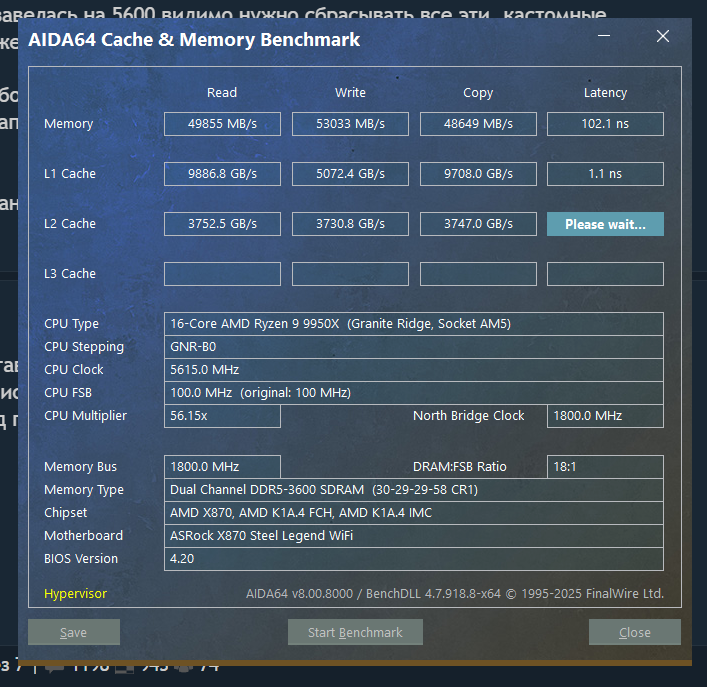Select L1 Cache Copy value 9708.0 GB/s
The width and height of the screenshot is (707, 687).
478,174
